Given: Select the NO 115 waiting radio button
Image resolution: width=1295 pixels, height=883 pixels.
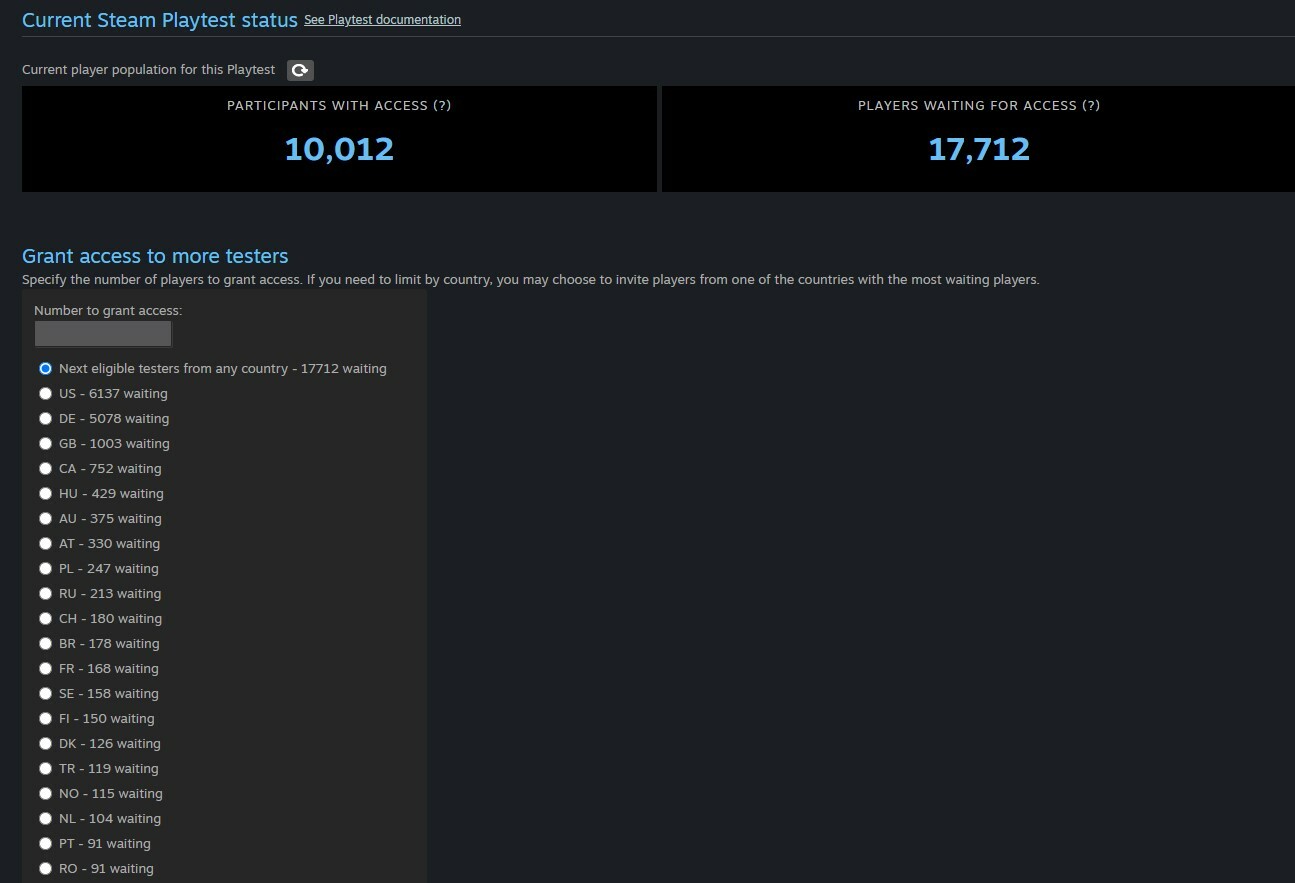Looking at the screenshot, I should click(45, 794).
